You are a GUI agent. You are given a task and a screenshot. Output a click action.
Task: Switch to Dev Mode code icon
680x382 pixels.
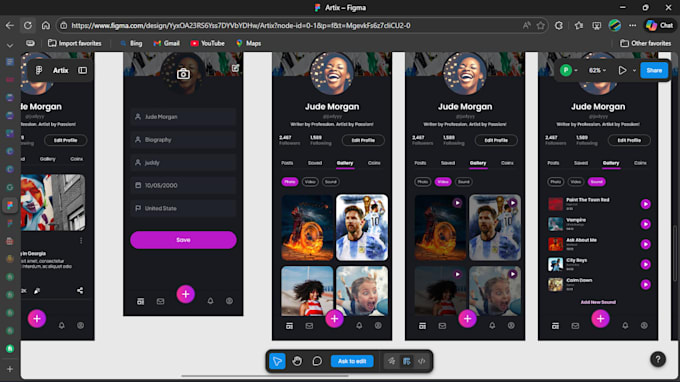point(422,361)
